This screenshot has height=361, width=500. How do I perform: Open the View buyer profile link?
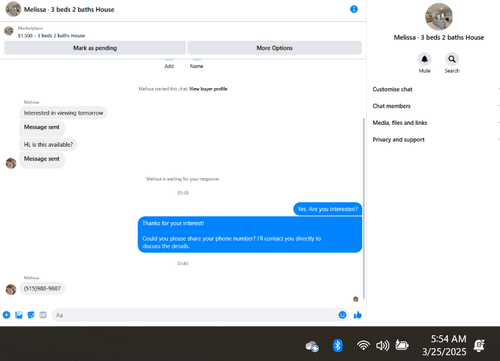coord(208,89)
